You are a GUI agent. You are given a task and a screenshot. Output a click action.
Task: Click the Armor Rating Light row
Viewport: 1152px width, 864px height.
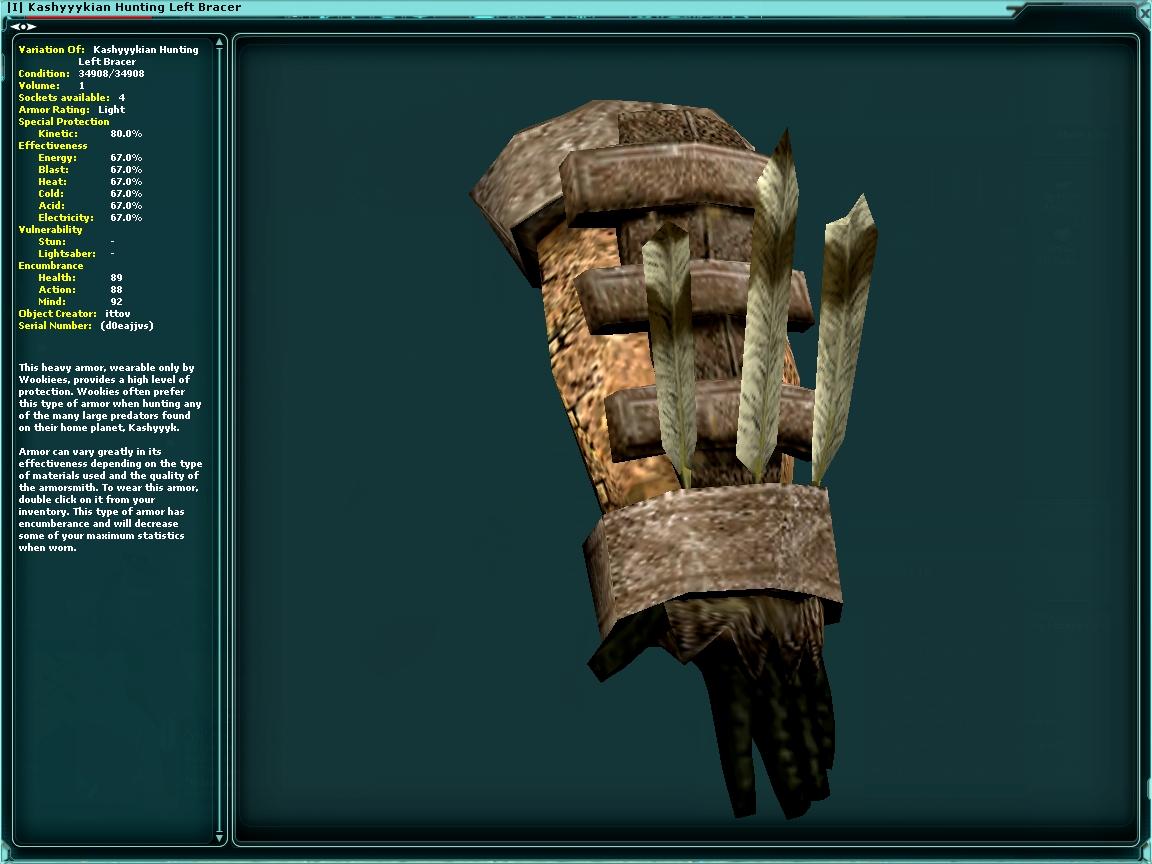pos(71,110)
